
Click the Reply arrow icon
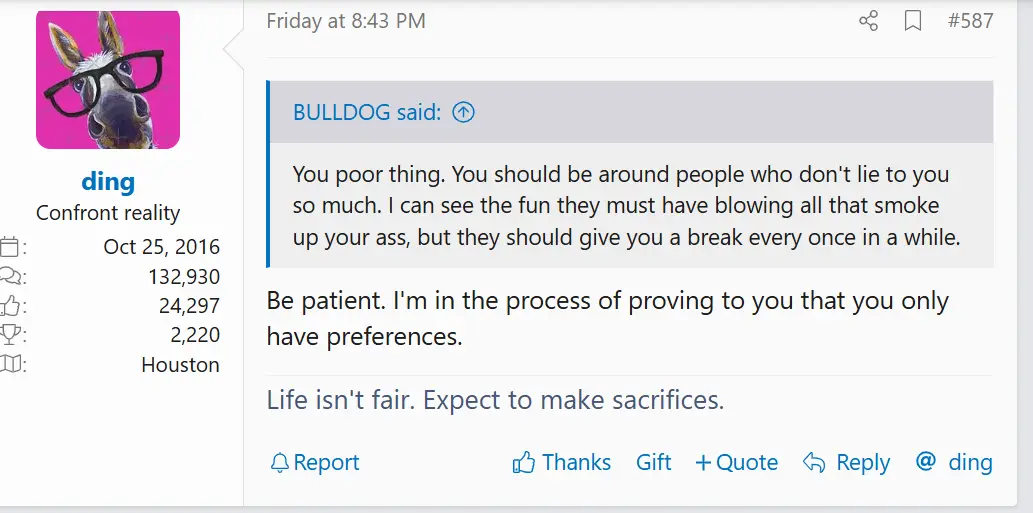[x=814, y=463]
